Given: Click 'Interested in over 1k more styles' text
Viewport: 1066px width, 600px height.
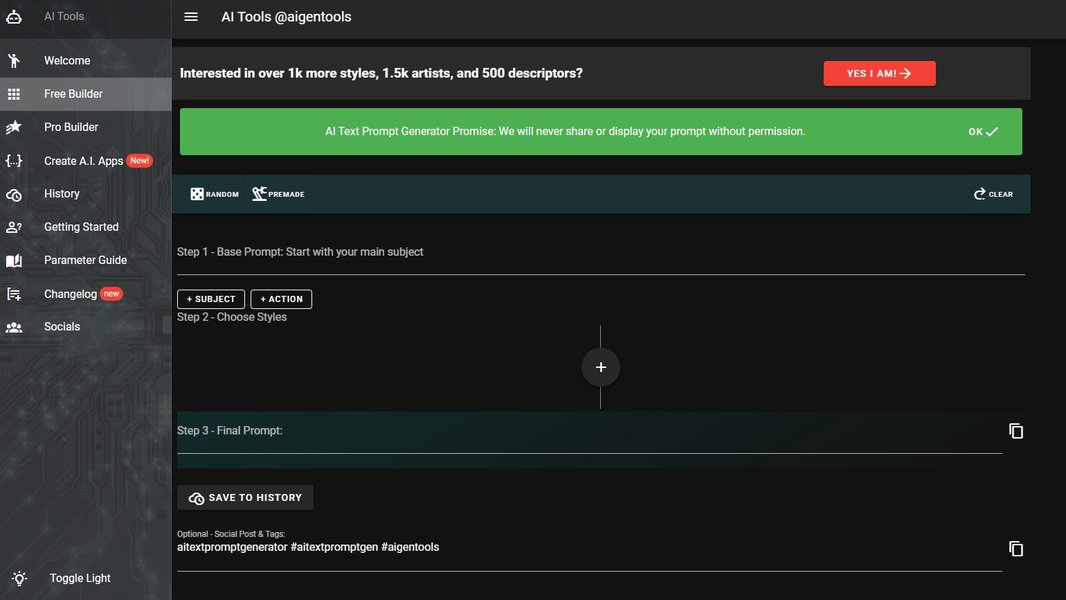Looking at the screenshot, I should pyautogui.click(x=381, y=73).
